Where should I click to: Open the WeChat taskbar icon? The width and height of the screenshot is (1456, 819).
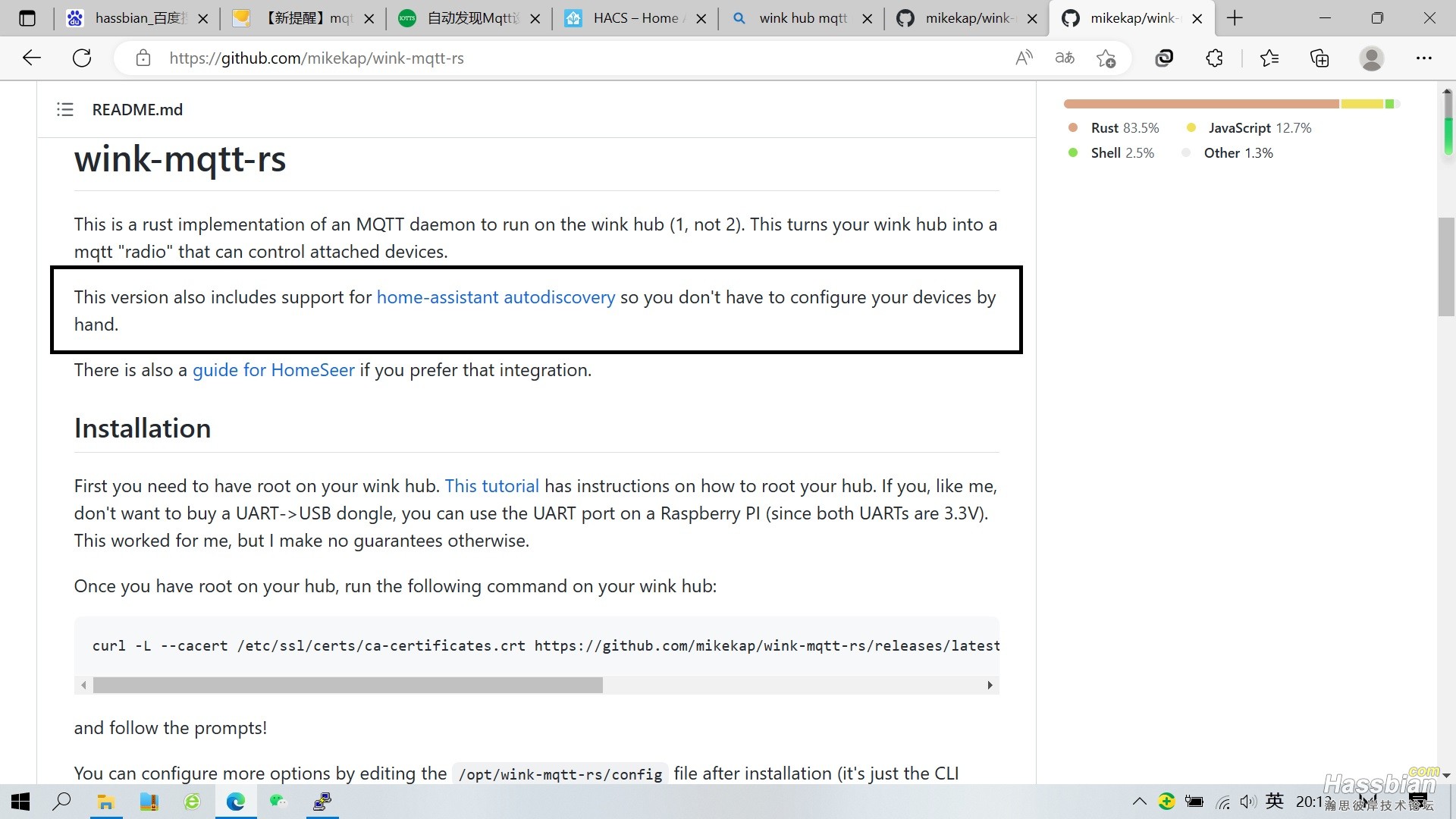pyautogui.click(x=278, y=802)
